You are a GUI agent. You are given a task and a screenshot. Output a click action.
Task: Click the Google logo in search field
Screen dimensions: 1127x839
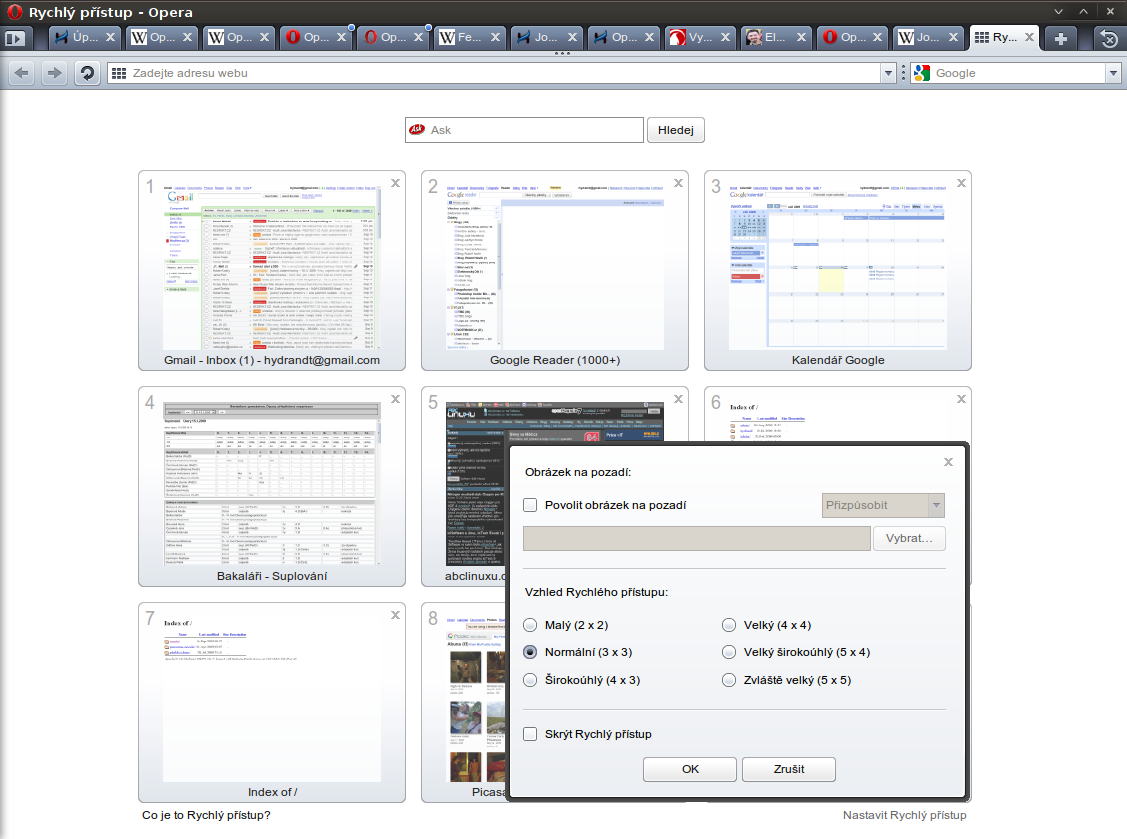[x=921, y=73]
